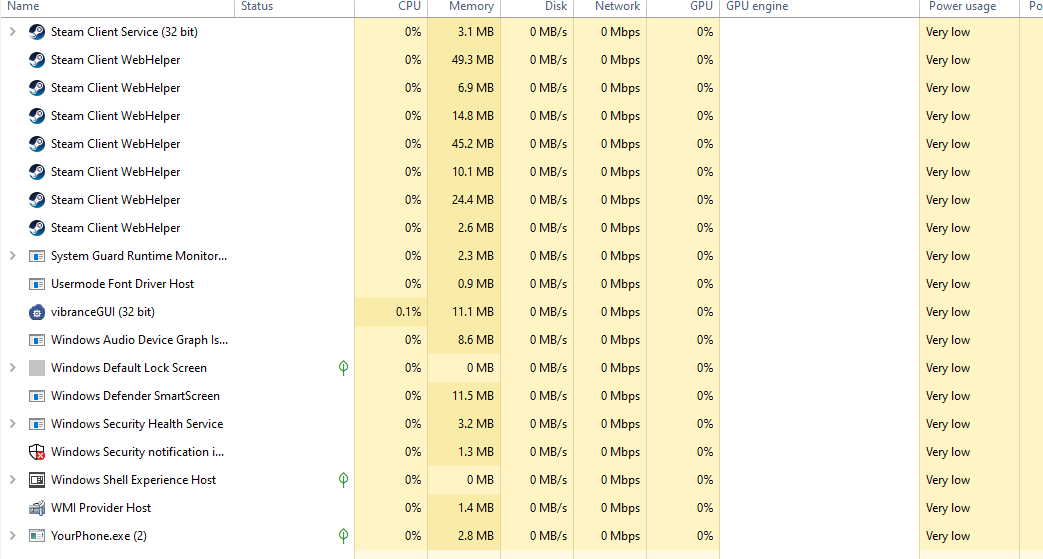Sort by CPU column header
The height and width of the screenshot is (559, 1043).
point(409,6)
